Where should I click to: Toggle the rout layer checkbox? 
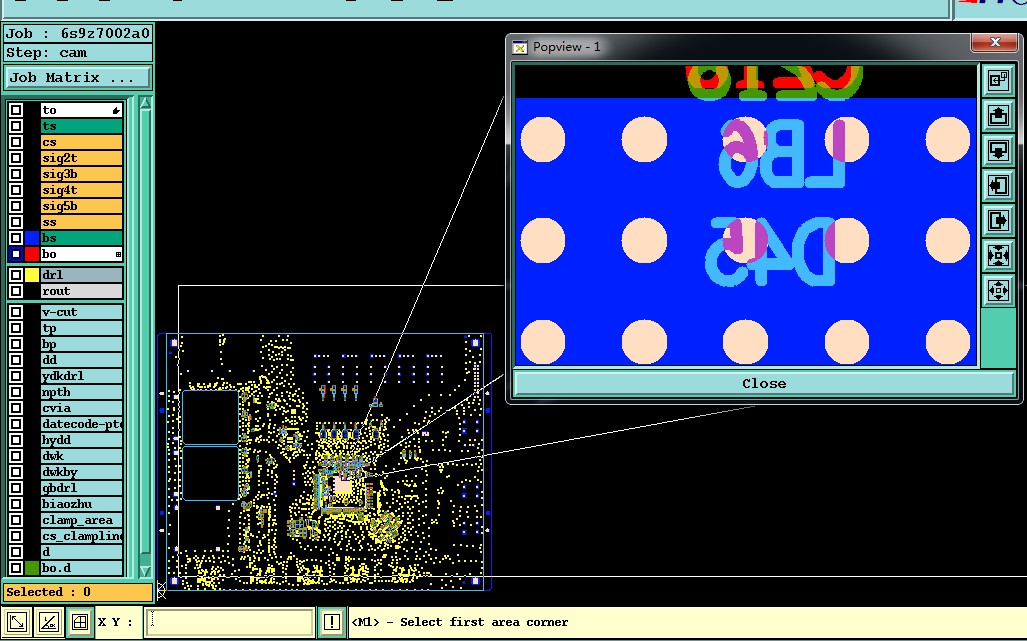16,291
